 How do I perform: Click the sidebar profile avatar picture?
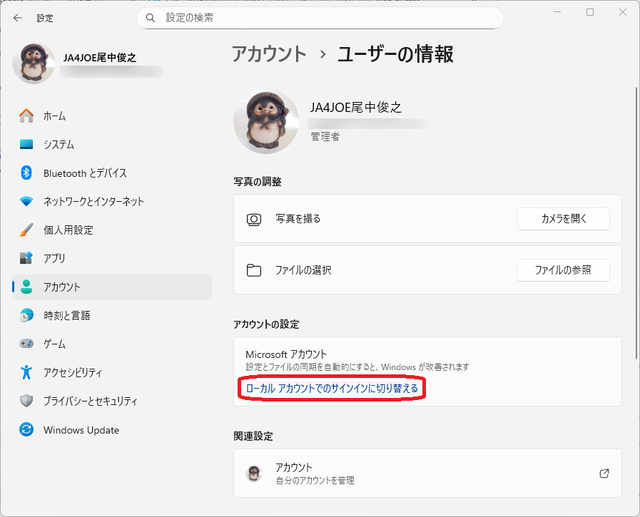point(33,63)
